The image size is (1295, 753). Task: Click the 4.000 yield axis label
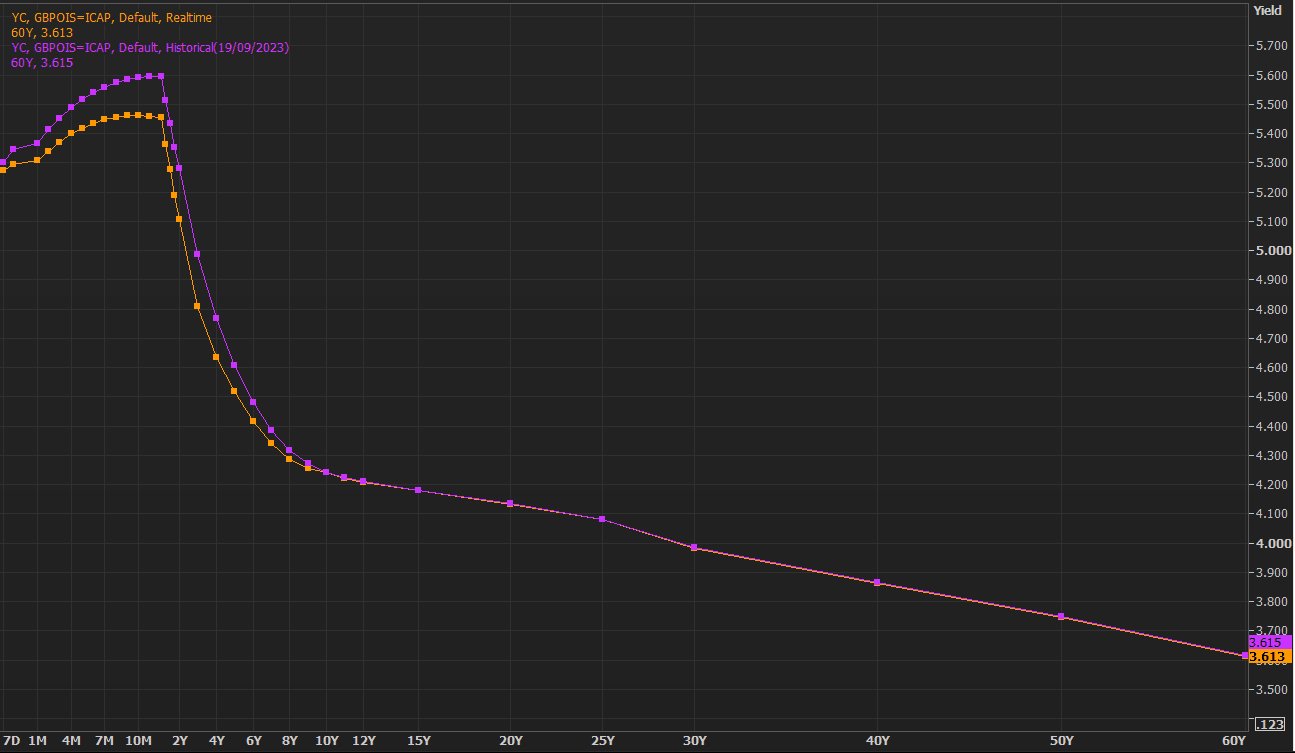tap(1271, 544)
